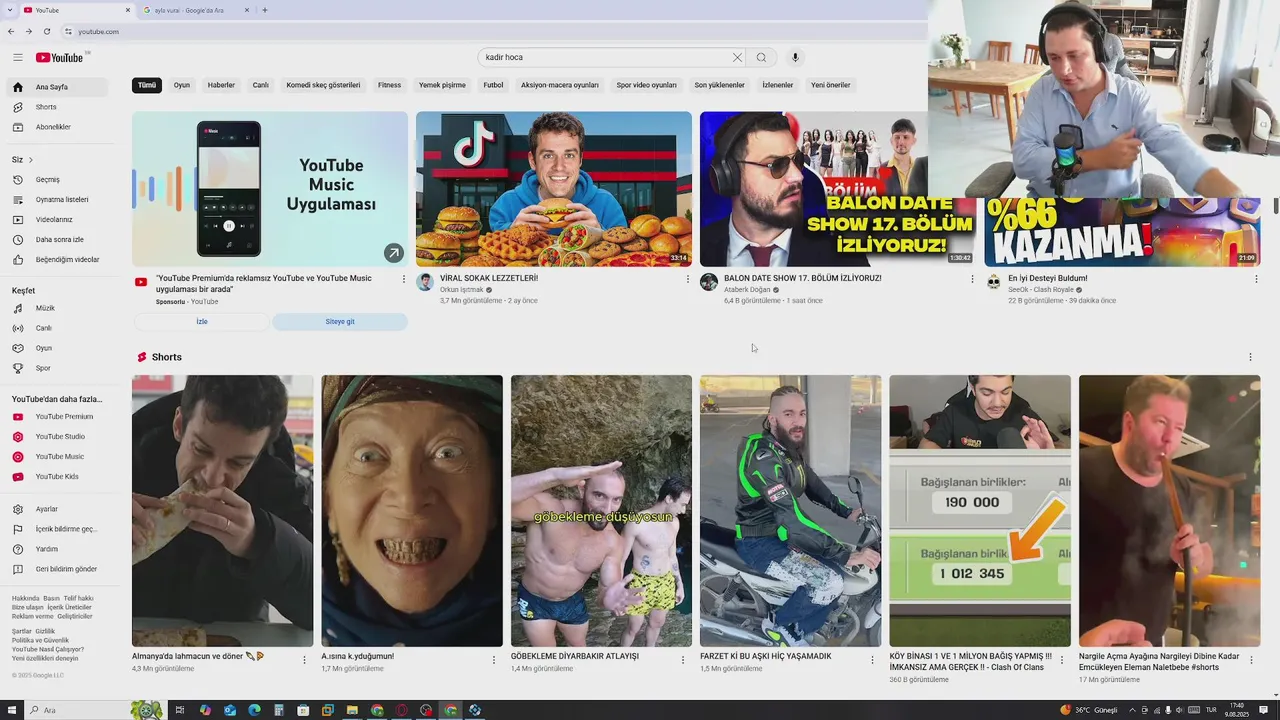Open the VİRAL SOKAK LEZZETLERİ thumbnail
The width and height of the screenshot is (1280, 720).
pos(553,189)
